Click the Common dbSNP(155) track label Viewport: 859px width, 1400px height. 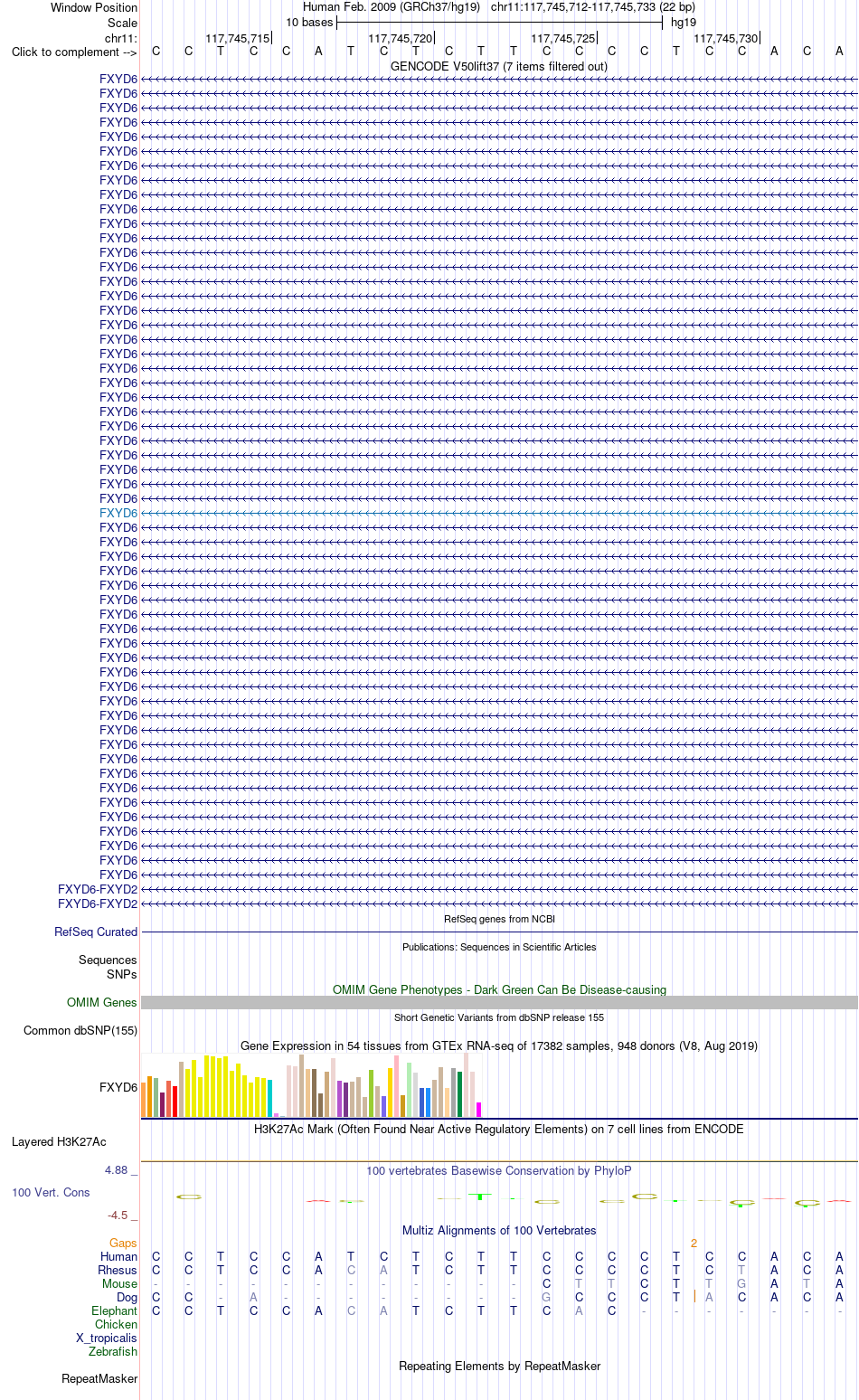tap(80, 1030)
